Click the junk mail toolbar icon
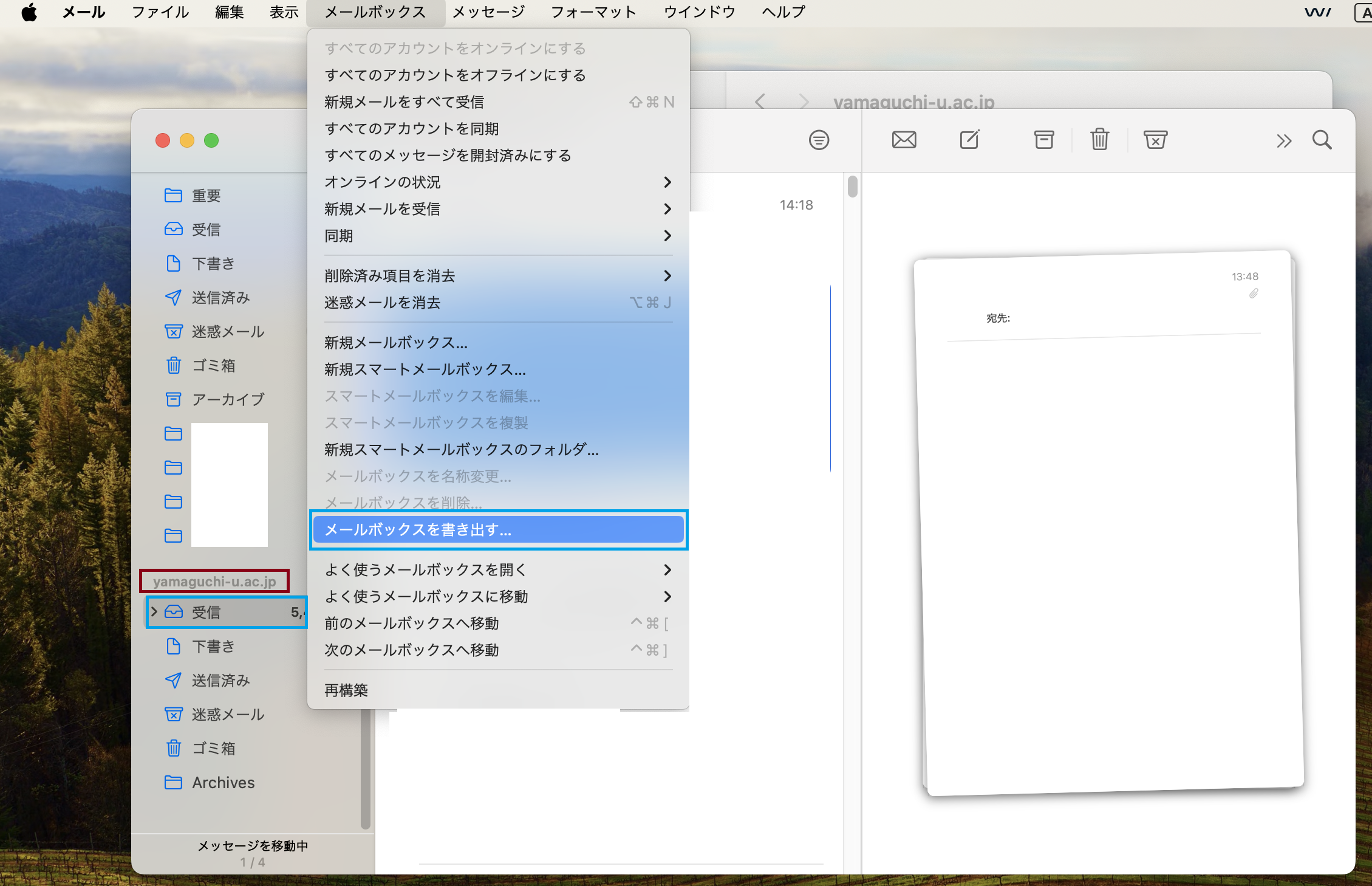This screenshot has width=1372, height=886. (x=1155, y=140)
